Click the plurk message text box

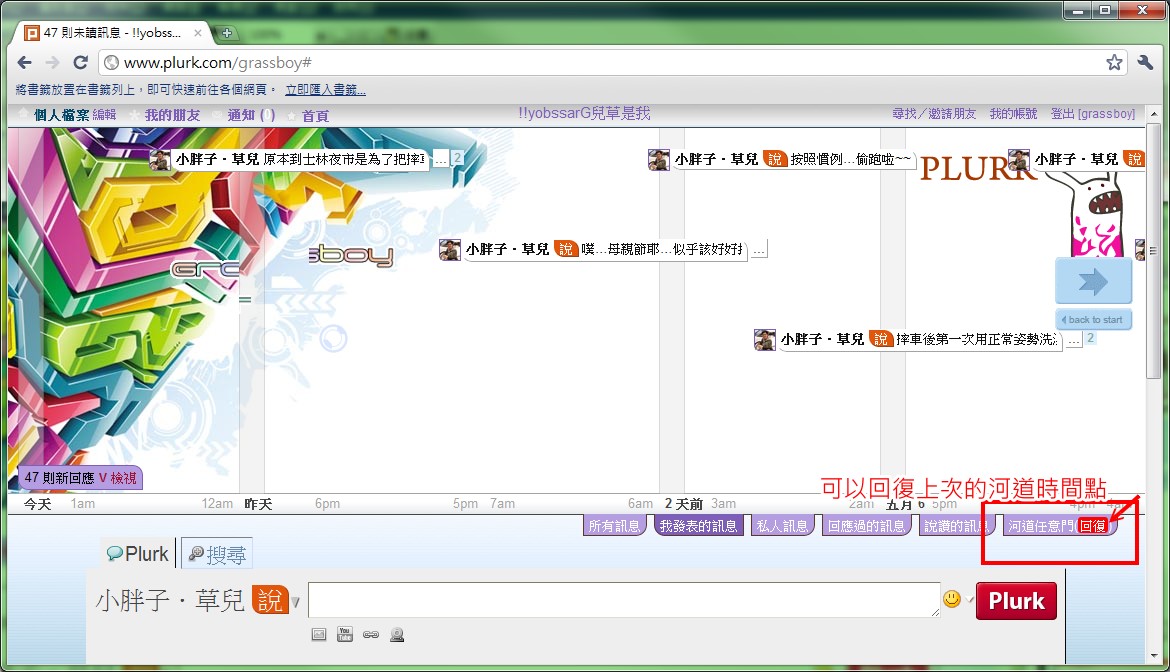(x=624, y=600)
